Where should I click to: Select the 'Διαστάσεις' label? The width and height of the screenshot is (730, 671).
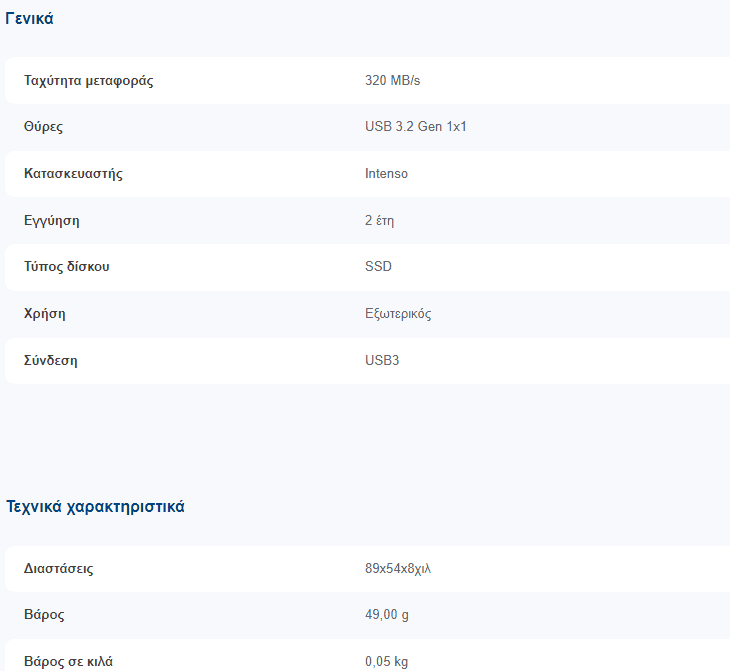point(59,569)
